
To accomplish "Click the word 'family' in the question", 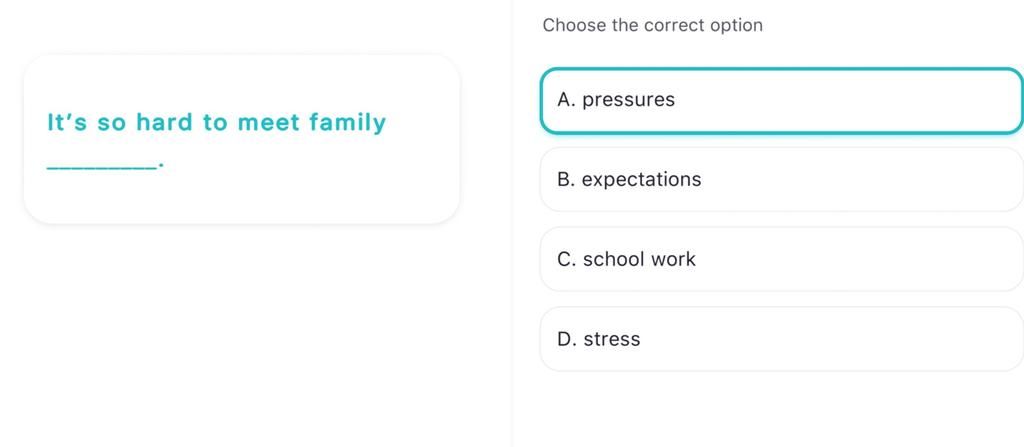I will tap(347, 123).
